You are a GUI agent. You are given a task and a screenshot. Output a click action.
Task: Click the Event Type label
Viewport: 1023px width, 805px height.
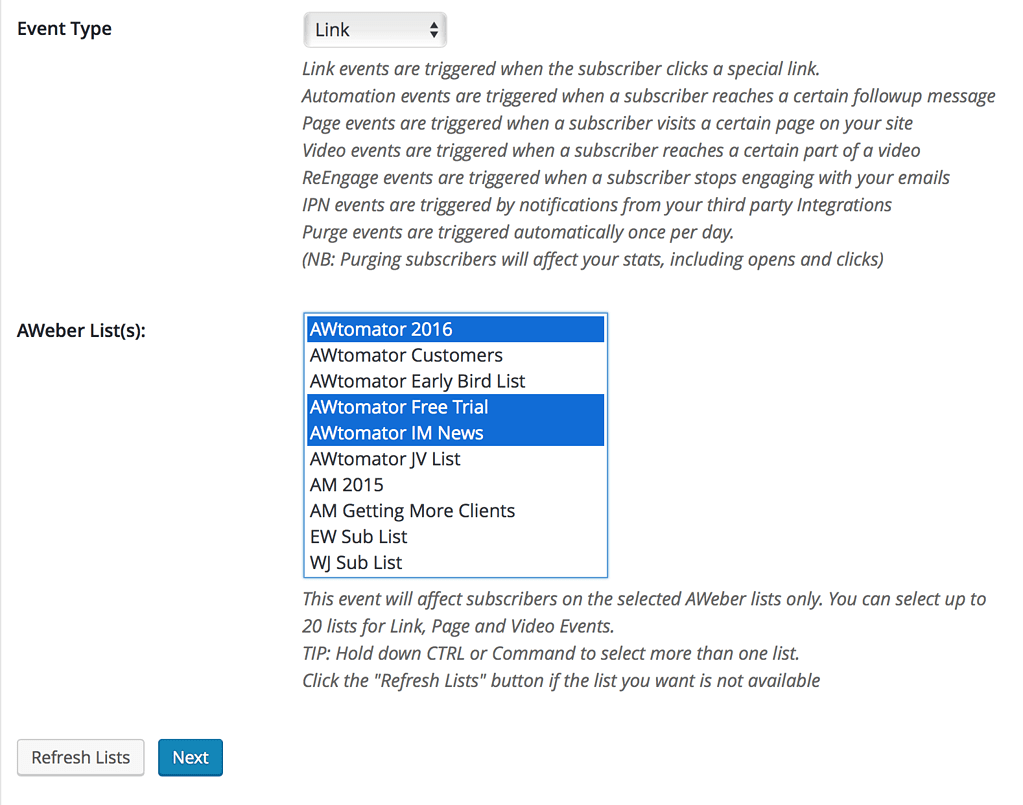pos(65,29)
